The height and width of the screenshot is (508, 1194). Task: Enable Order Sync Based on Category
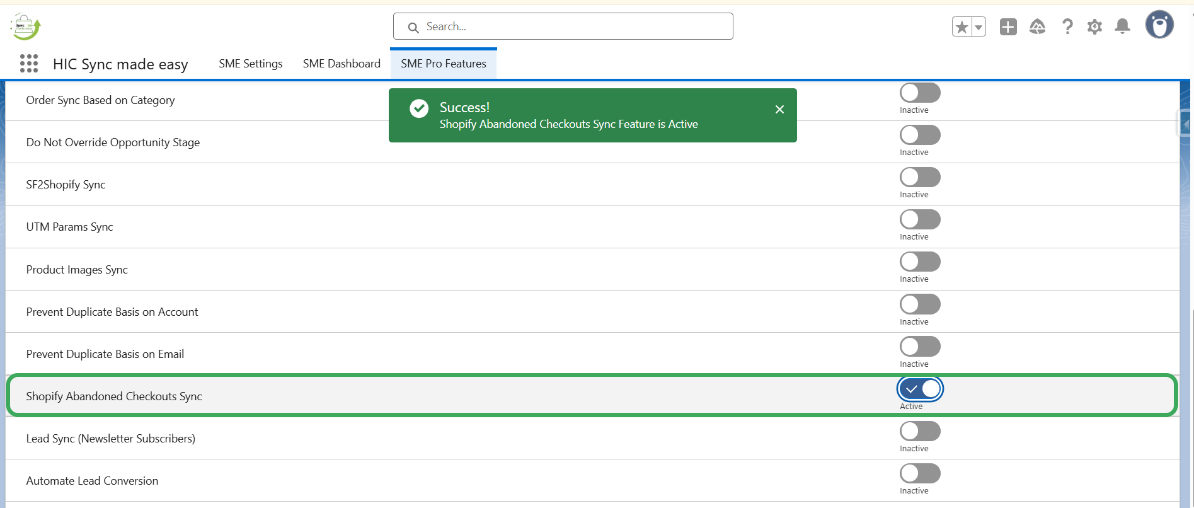(920, 93)
